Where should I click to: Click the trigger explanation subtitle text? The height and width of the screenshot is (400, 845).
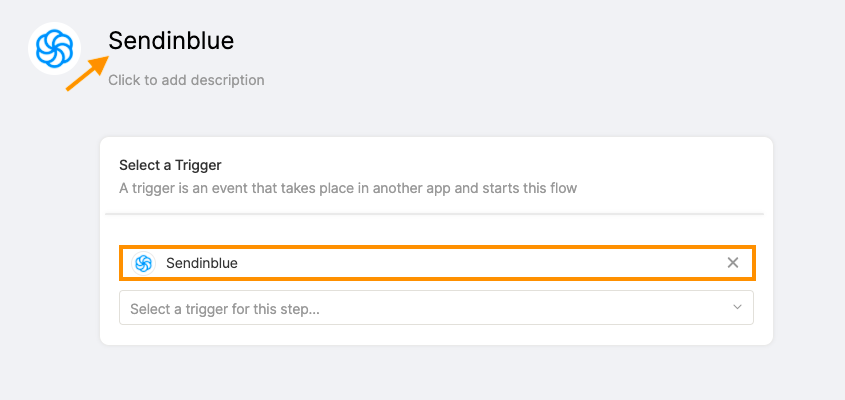pos(348,189)
